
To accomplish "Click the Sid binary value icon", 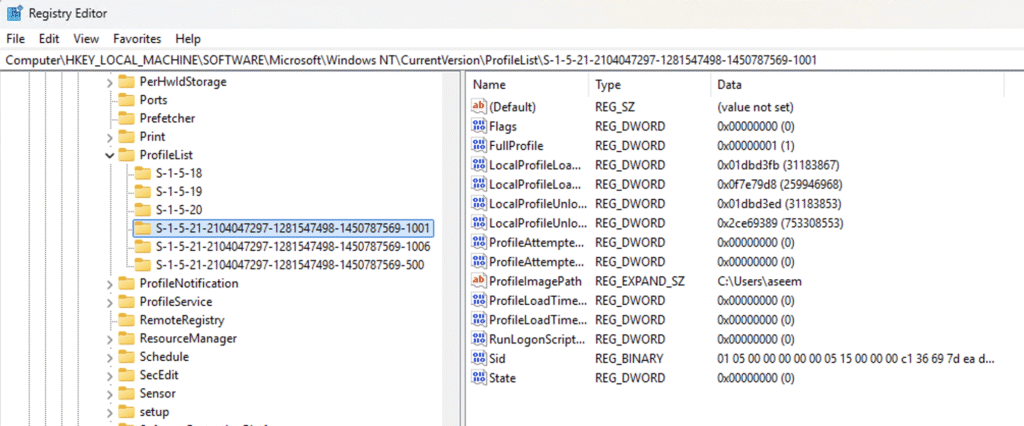I will pos(479,358).
